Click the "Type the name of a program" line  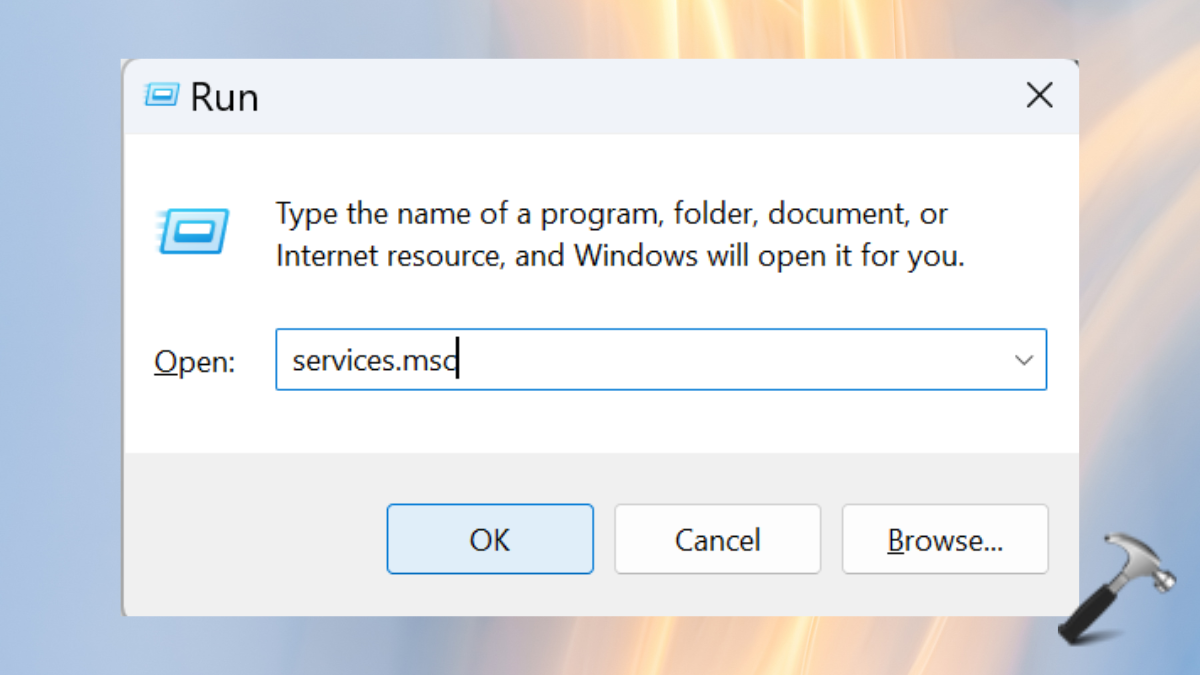coord(611,213)
